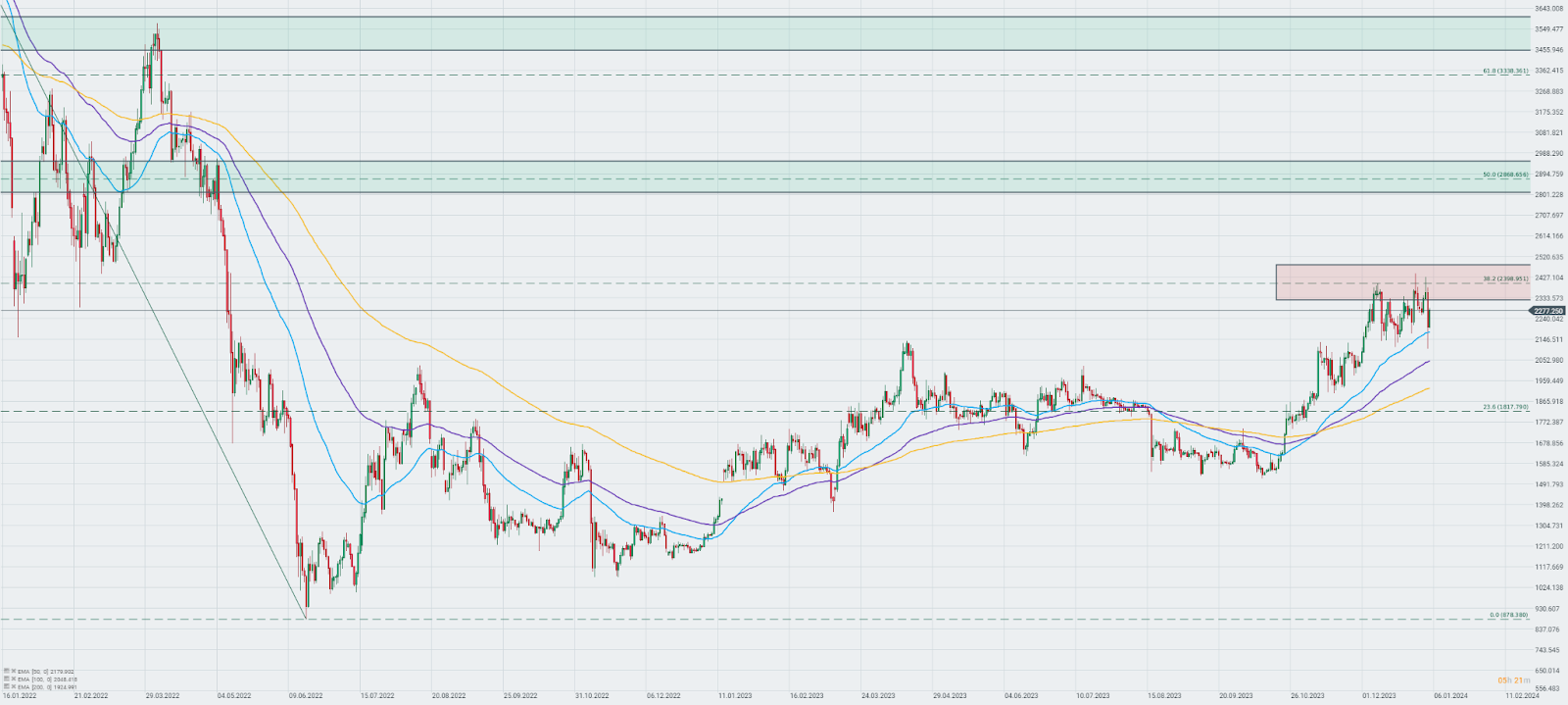Click price axis value 930.607
The image size is (1568, 705).
[1549, 609]
